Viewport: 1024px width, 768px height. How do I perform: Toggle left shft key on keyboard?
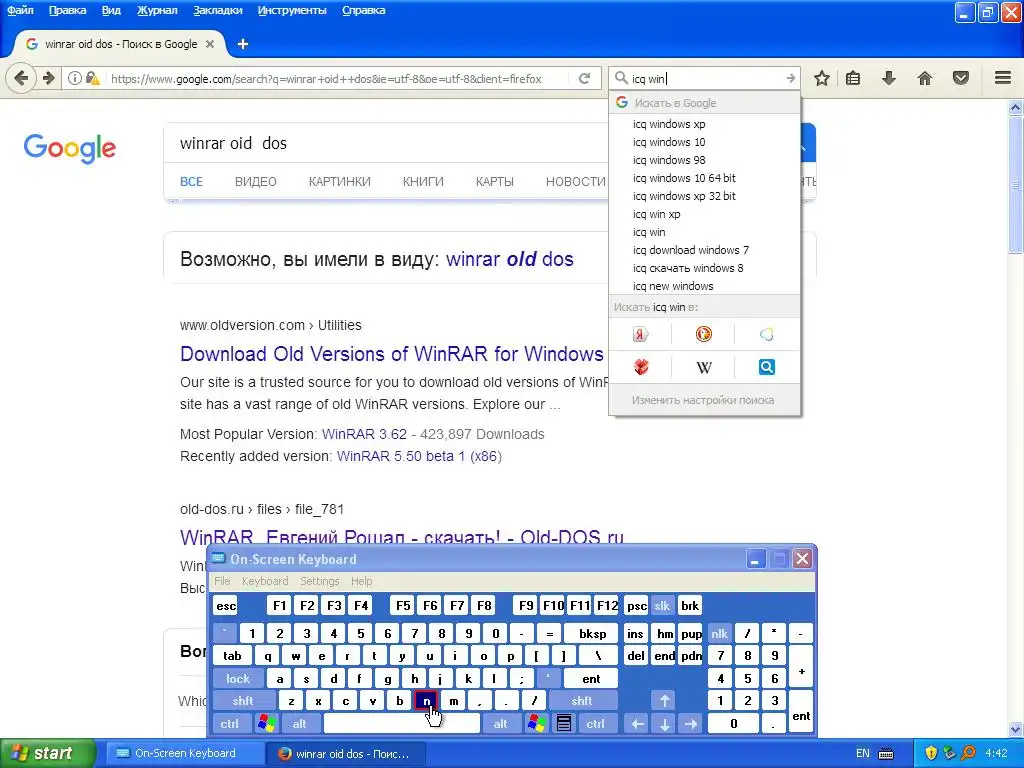tap(242, 701)
